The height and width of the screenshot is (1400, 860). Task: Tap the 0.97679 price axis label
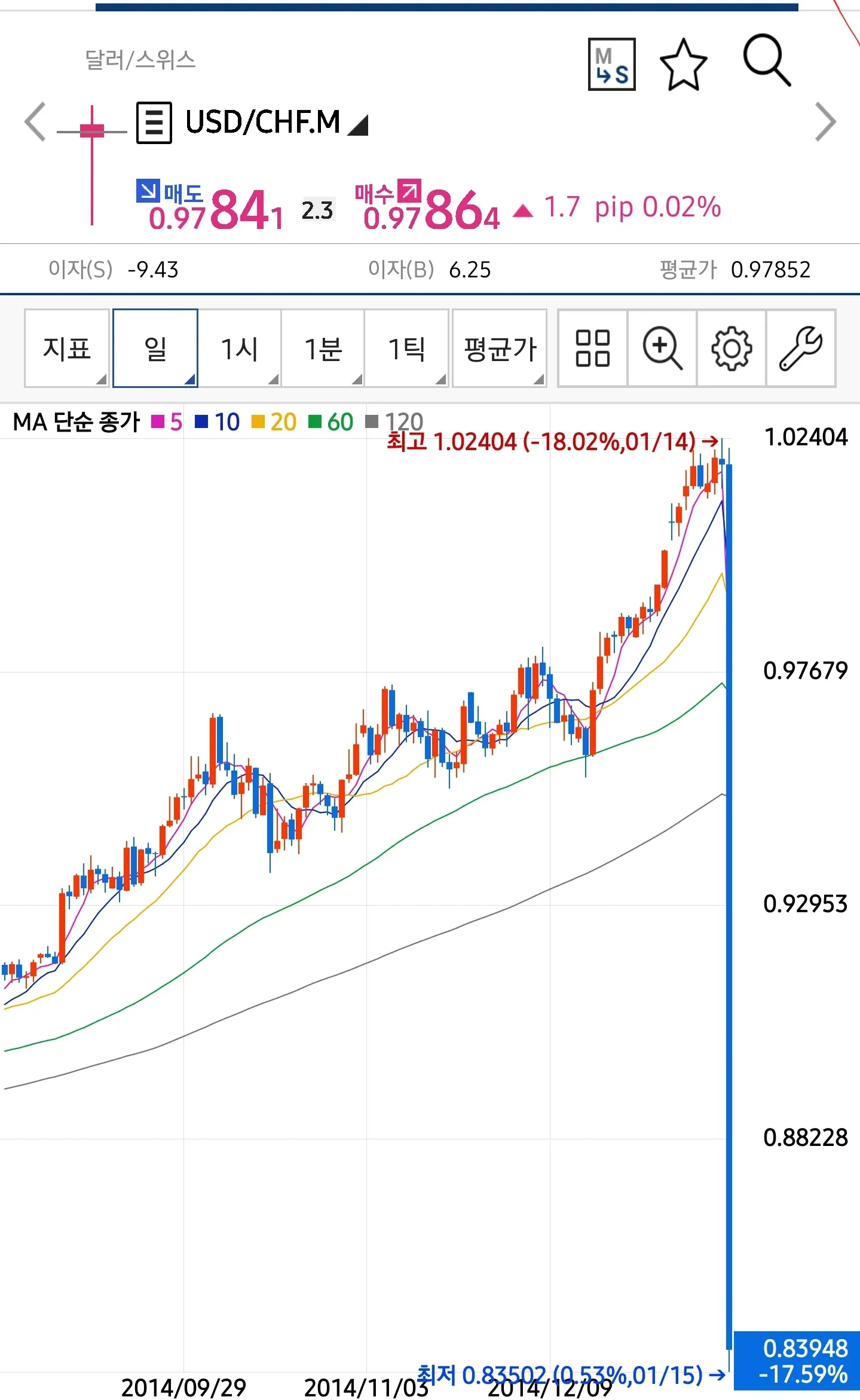pyautogui.click(x=805, y=671)
